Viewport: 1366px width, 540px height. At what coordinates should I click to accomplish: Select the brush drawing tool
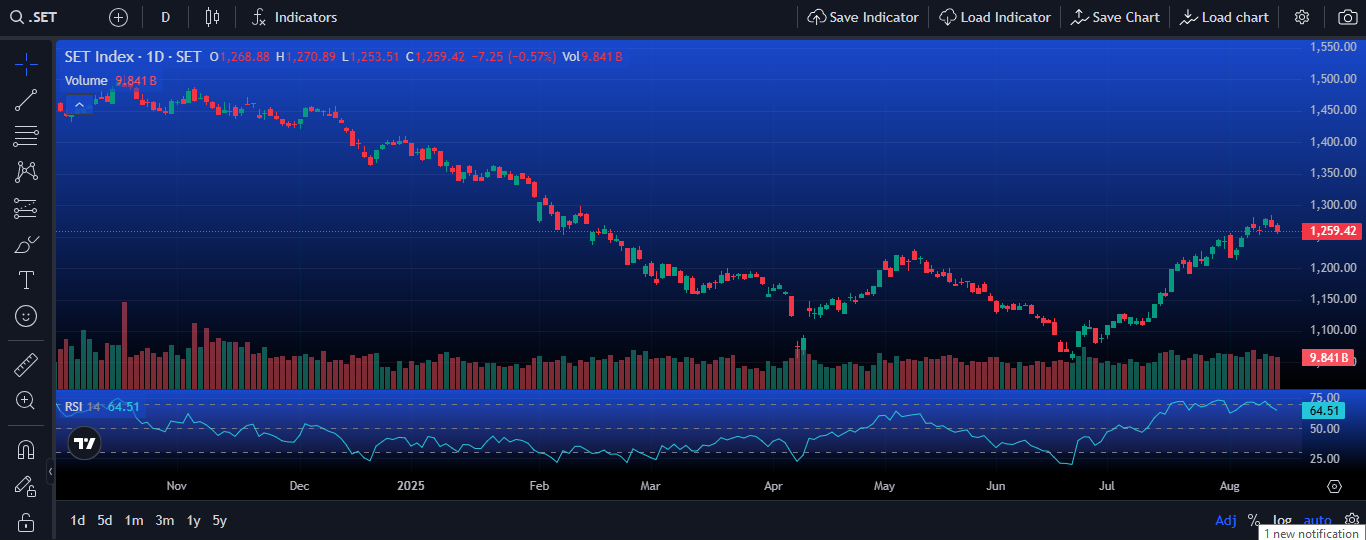click(26, 244)
